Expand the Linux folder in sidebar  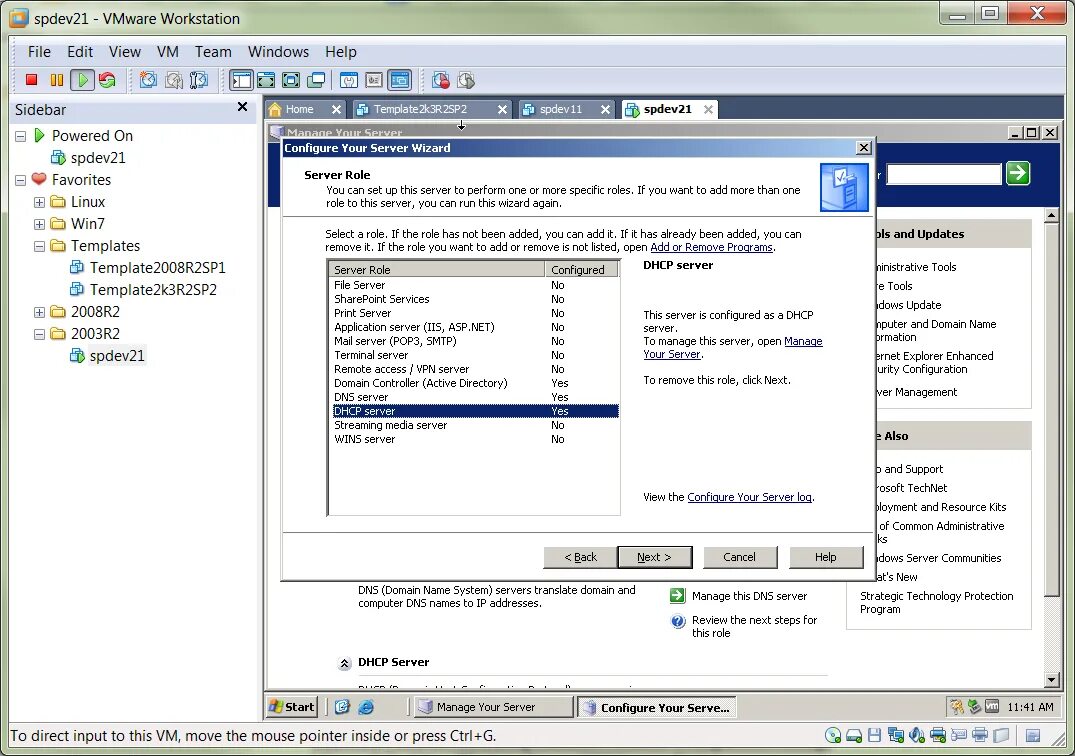click(40, 202)
